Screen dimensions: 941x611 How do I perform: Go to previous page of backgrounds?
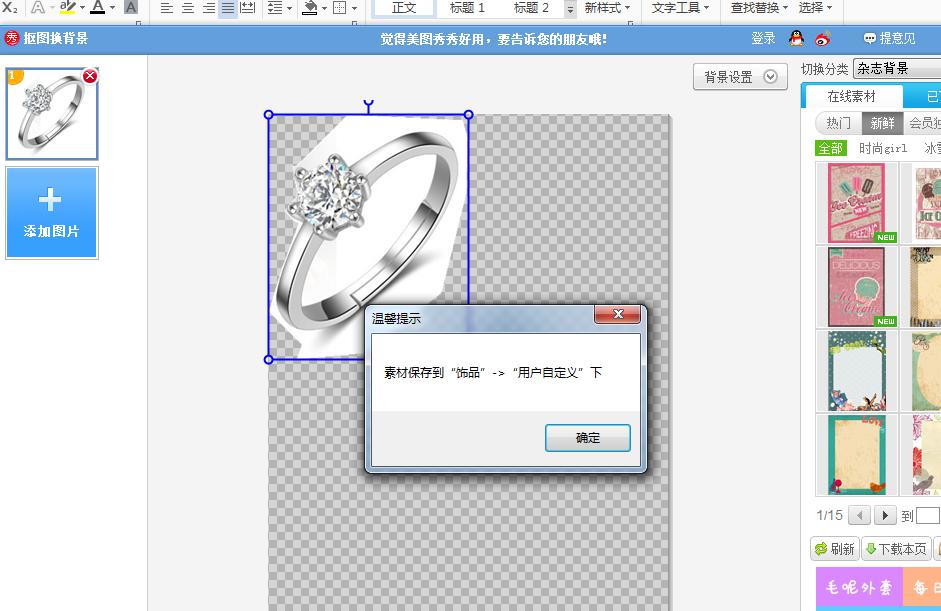point(859,516)
